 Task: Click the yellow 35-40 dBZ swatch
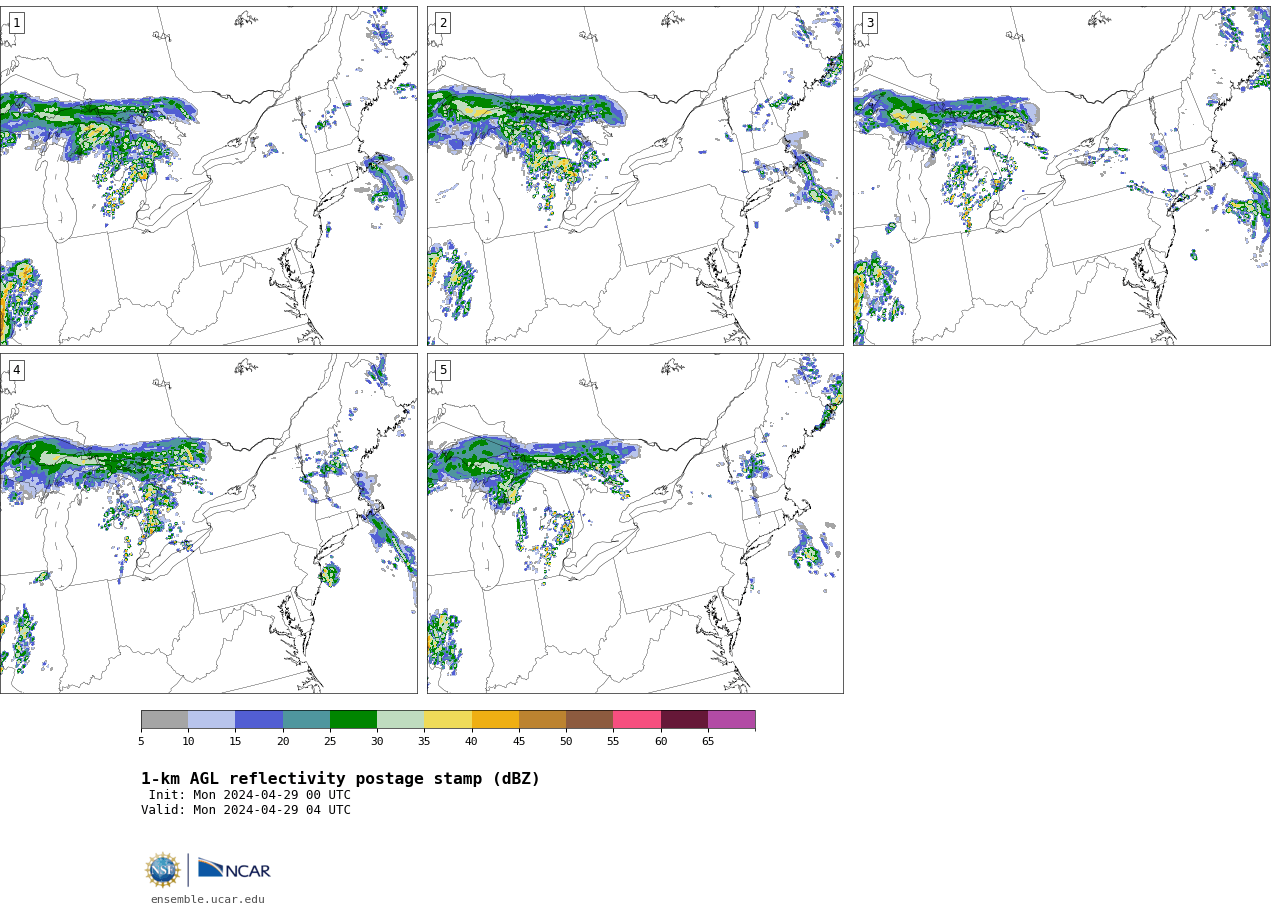448,720
